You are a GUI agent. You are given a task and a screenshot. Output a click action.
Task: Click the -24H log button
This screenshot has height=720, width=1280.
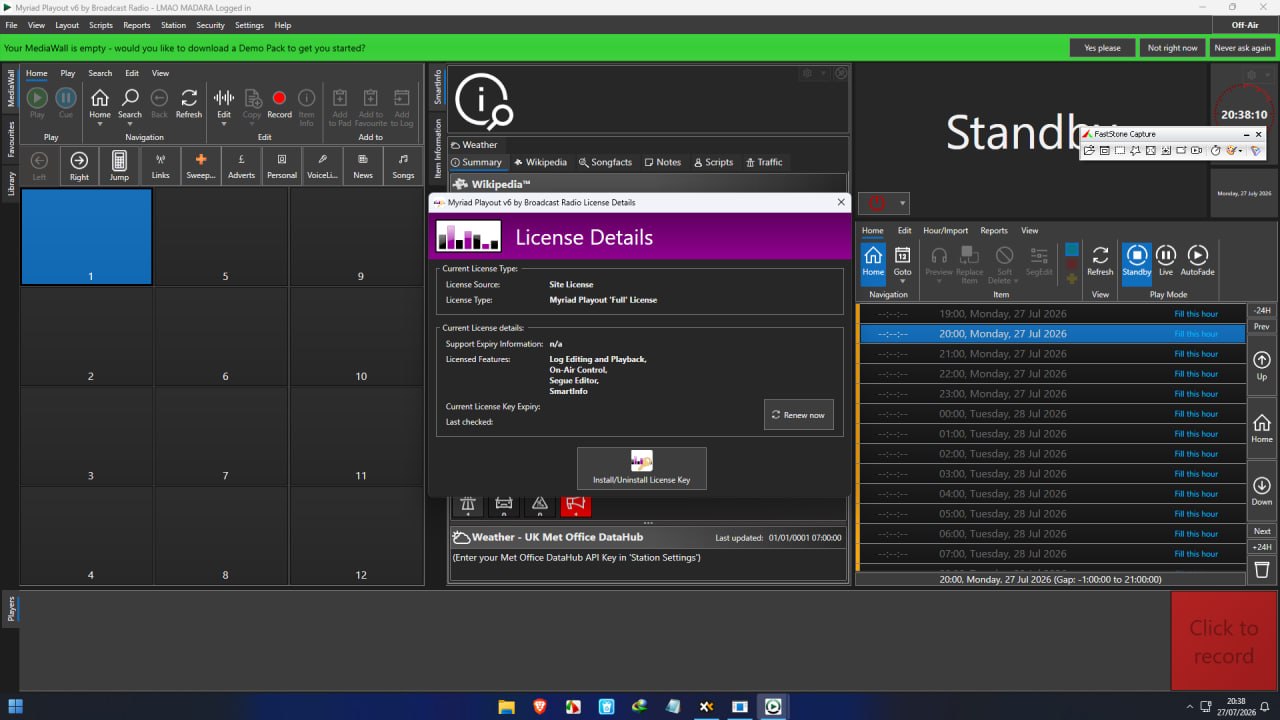point(1262,311)
